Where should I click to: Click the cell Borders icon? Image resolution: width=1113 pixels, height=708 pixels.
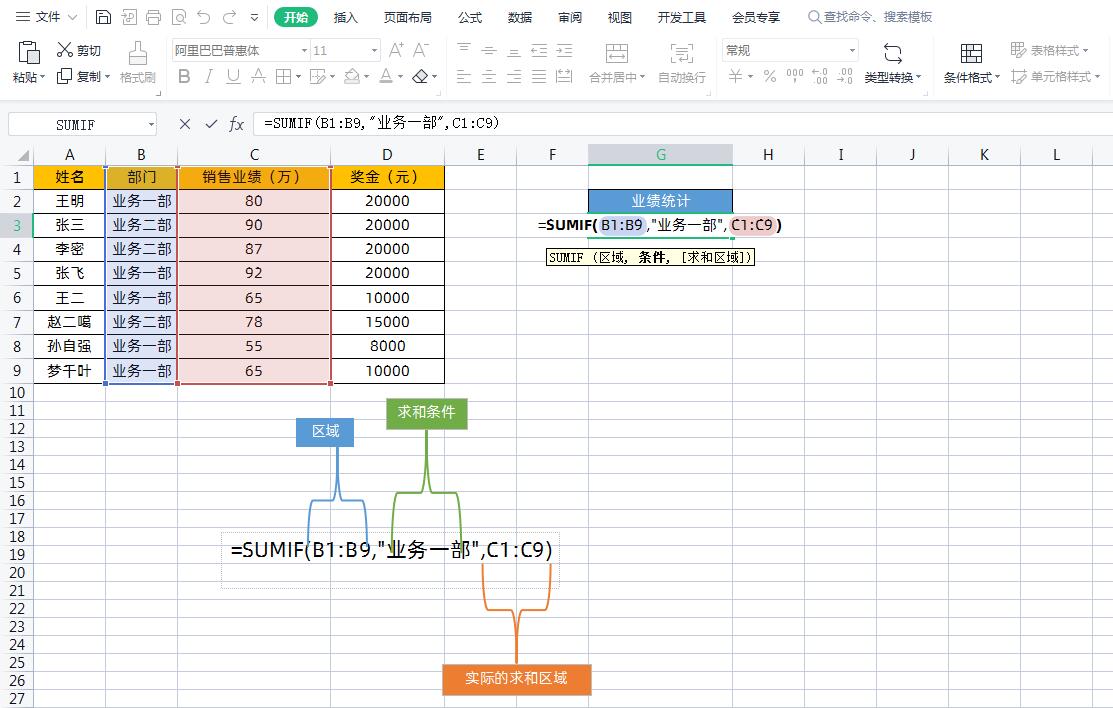(x=283, y=76)
